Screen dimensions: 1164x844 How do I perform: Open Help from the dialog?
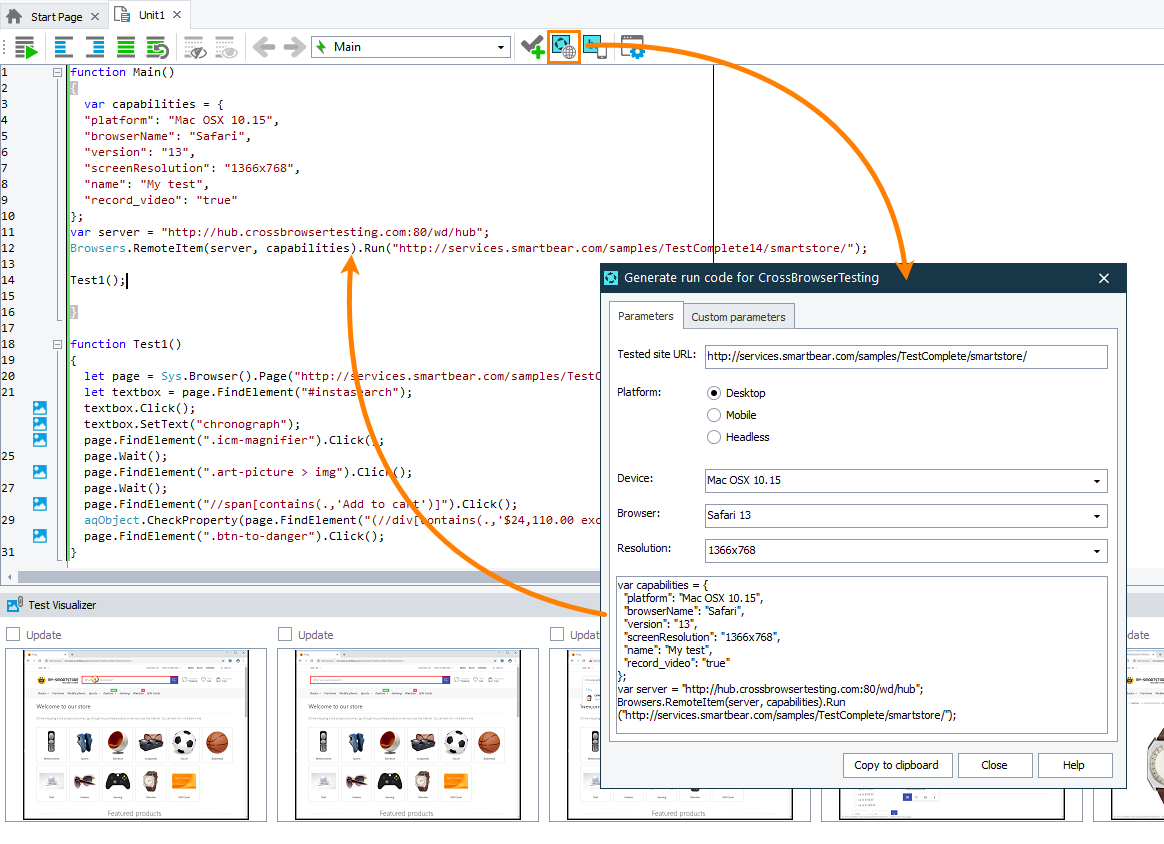click(x=1075, y=765)
